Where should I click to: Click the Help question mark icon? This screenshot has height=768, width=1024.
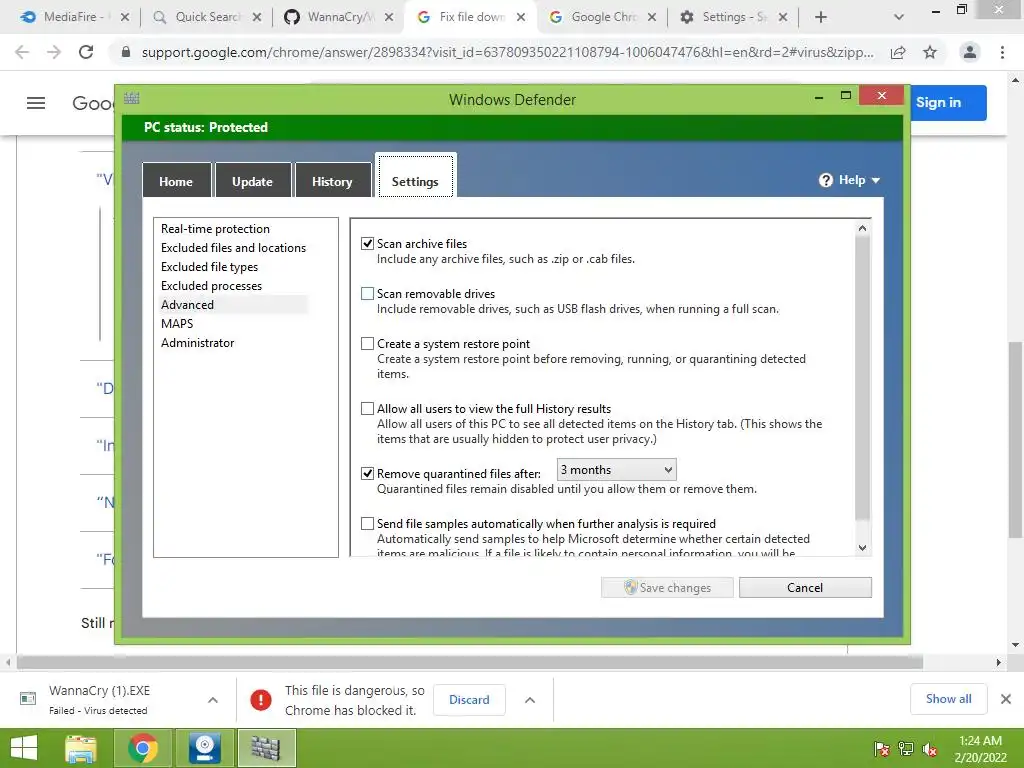point(825,180)
